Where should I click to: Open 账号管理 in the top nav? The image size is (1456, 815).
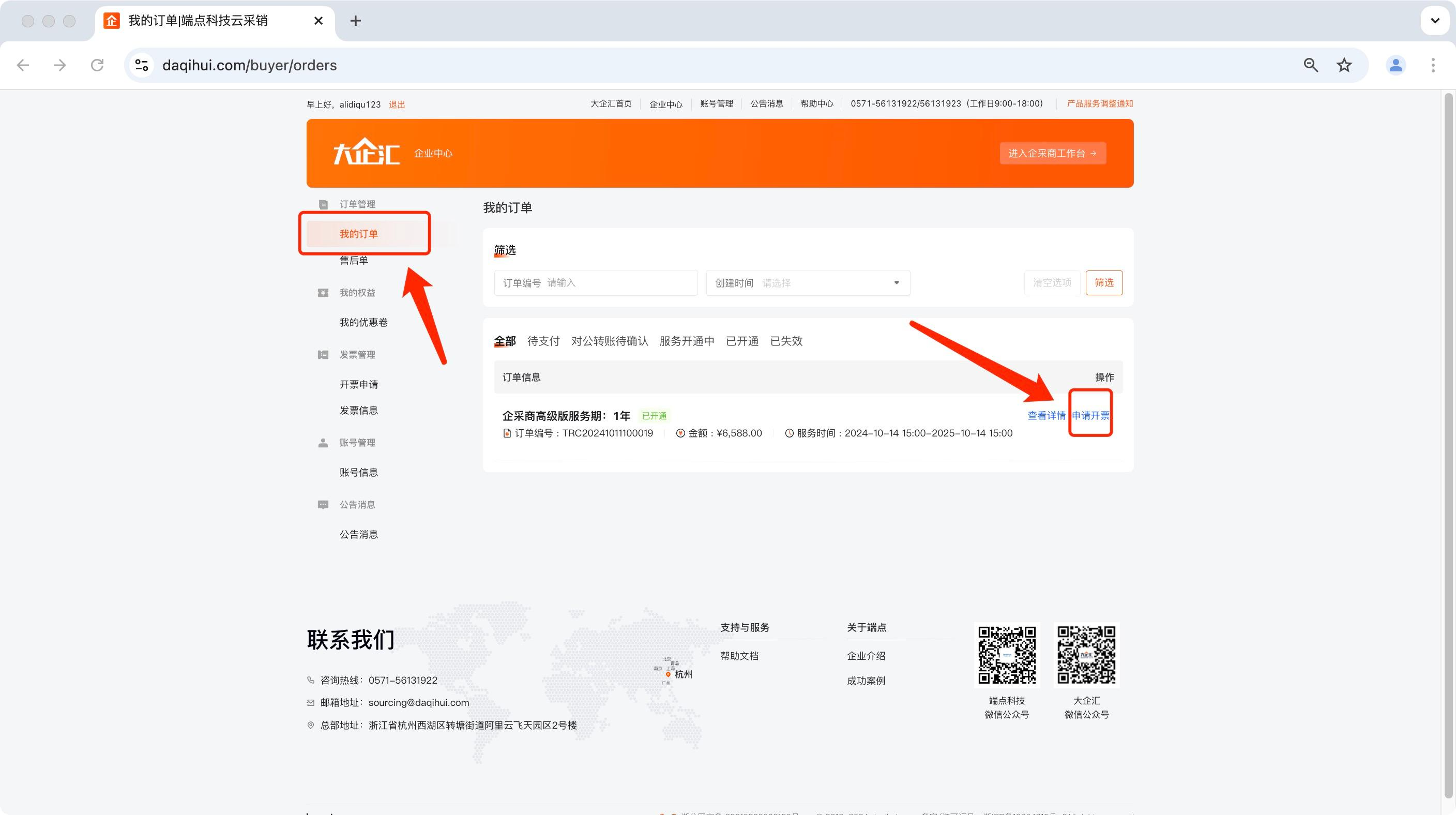(x=716, y=104)
